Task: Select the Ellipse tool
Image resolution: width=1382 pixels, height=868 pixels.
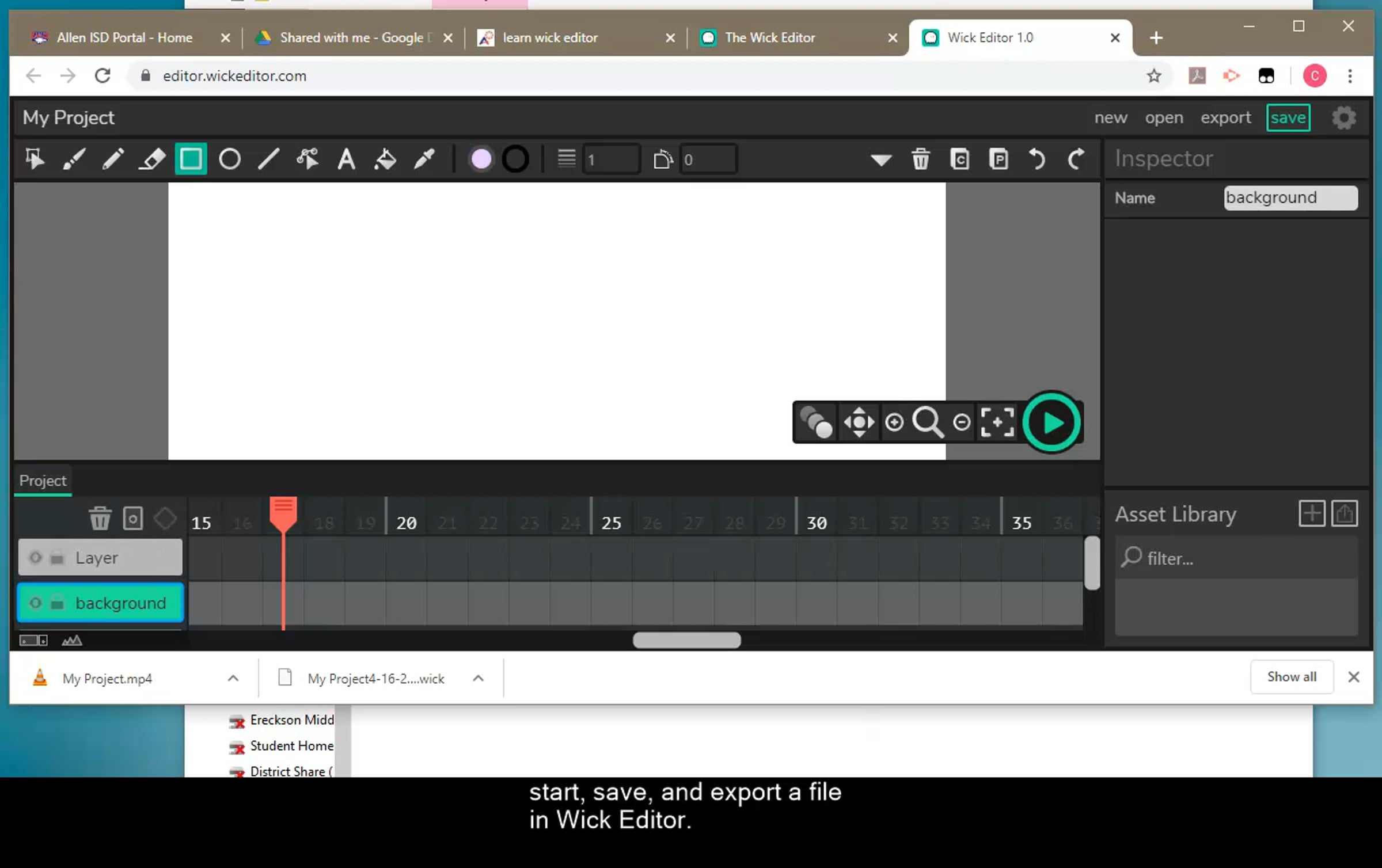Action: point(230,159)
